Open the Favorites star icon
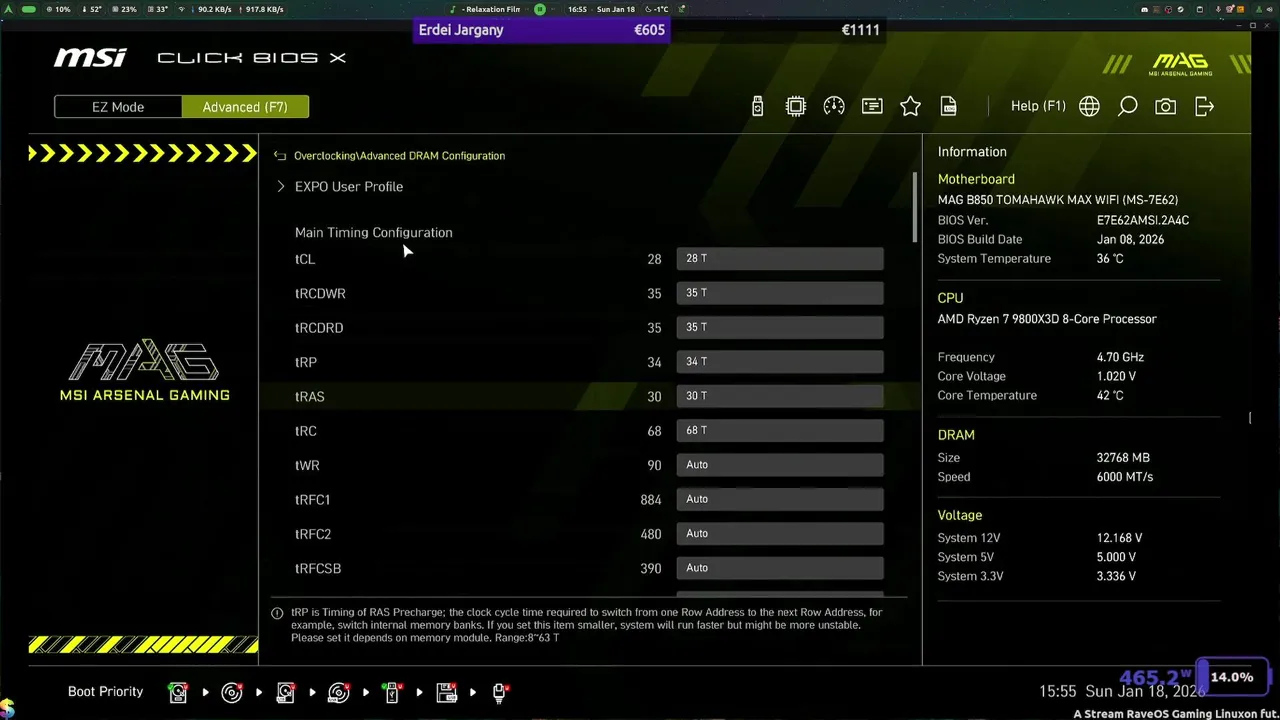The width and height of the screenshot is (1280, 720). tap(910, 106)
